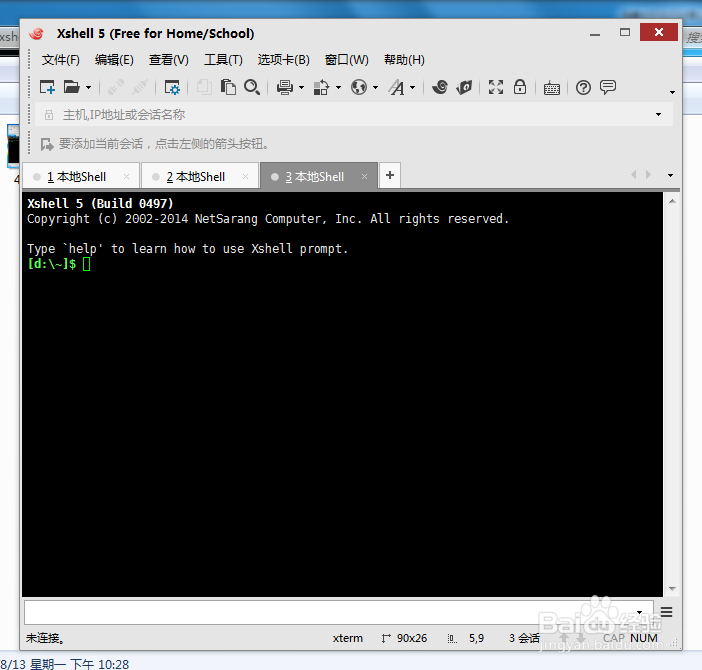
Task: Expand the Encoding globe dropdown arrow
Action: (x=376, y=87)
